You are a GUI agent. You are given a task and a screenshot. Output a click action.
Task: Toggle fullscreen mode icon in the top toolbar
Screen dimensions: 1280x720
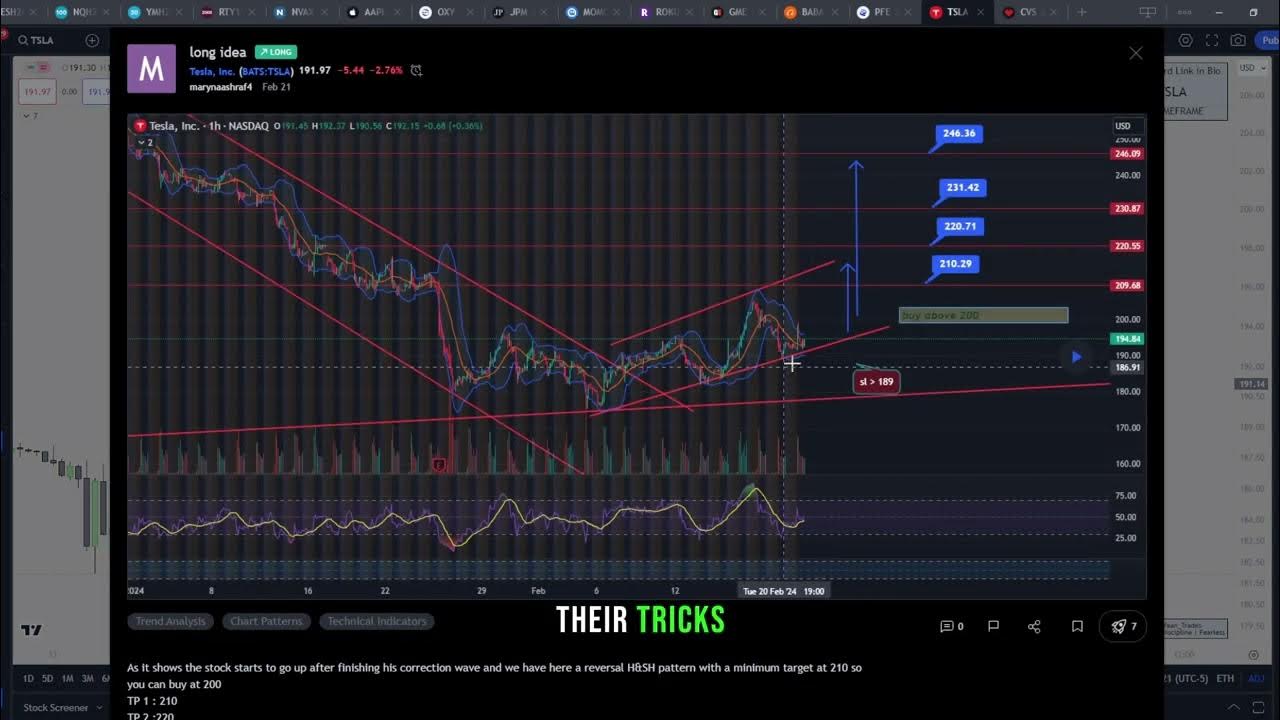pyautogui.click(x=1212, y=40)
